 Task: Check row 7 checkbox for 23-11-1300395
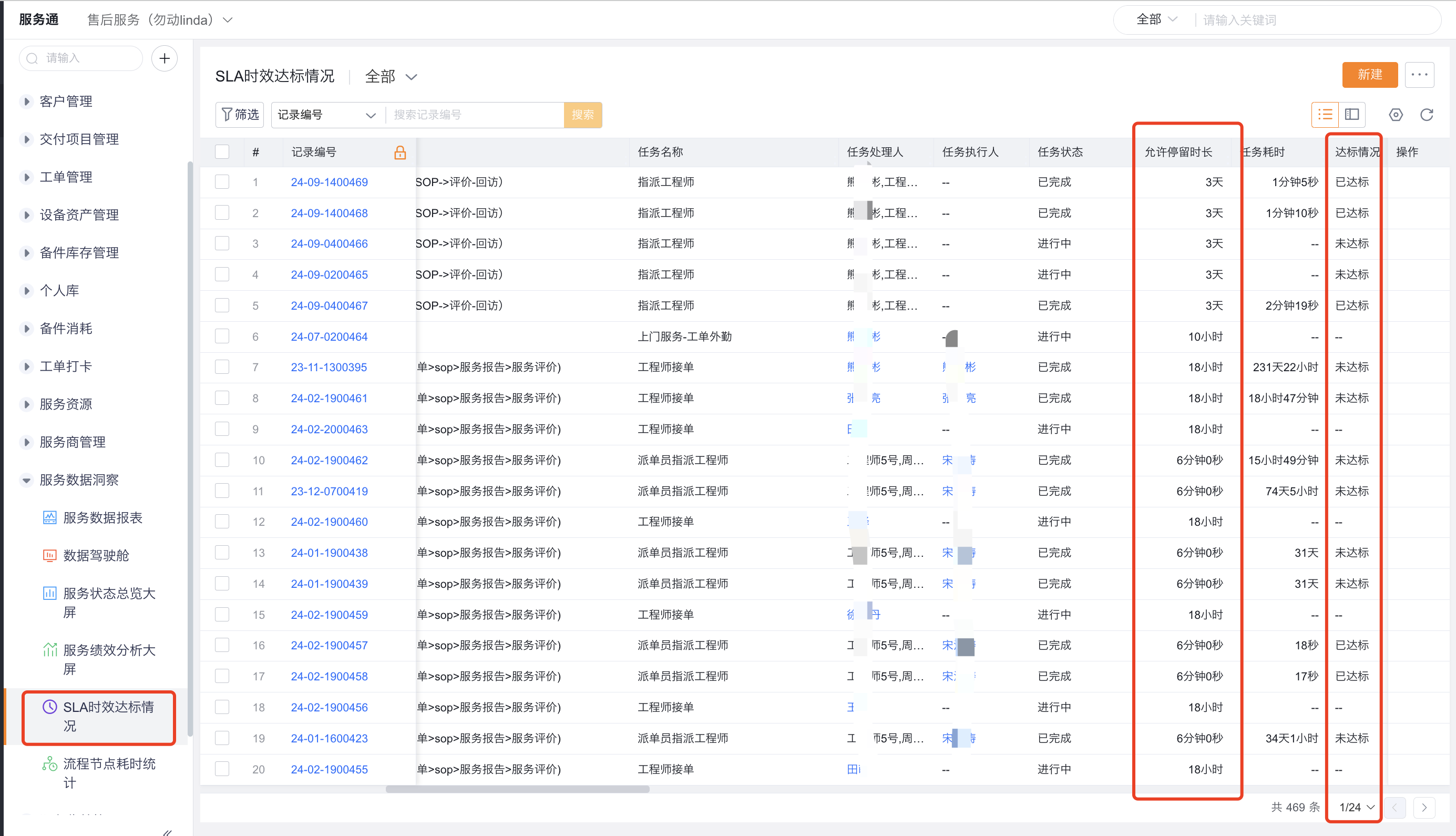(222, 367)
